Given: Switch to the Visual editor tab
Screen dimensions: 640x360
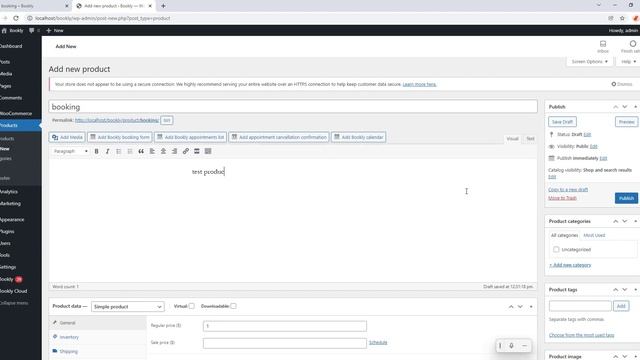Looking at the screenshot, I should (512, 139).
